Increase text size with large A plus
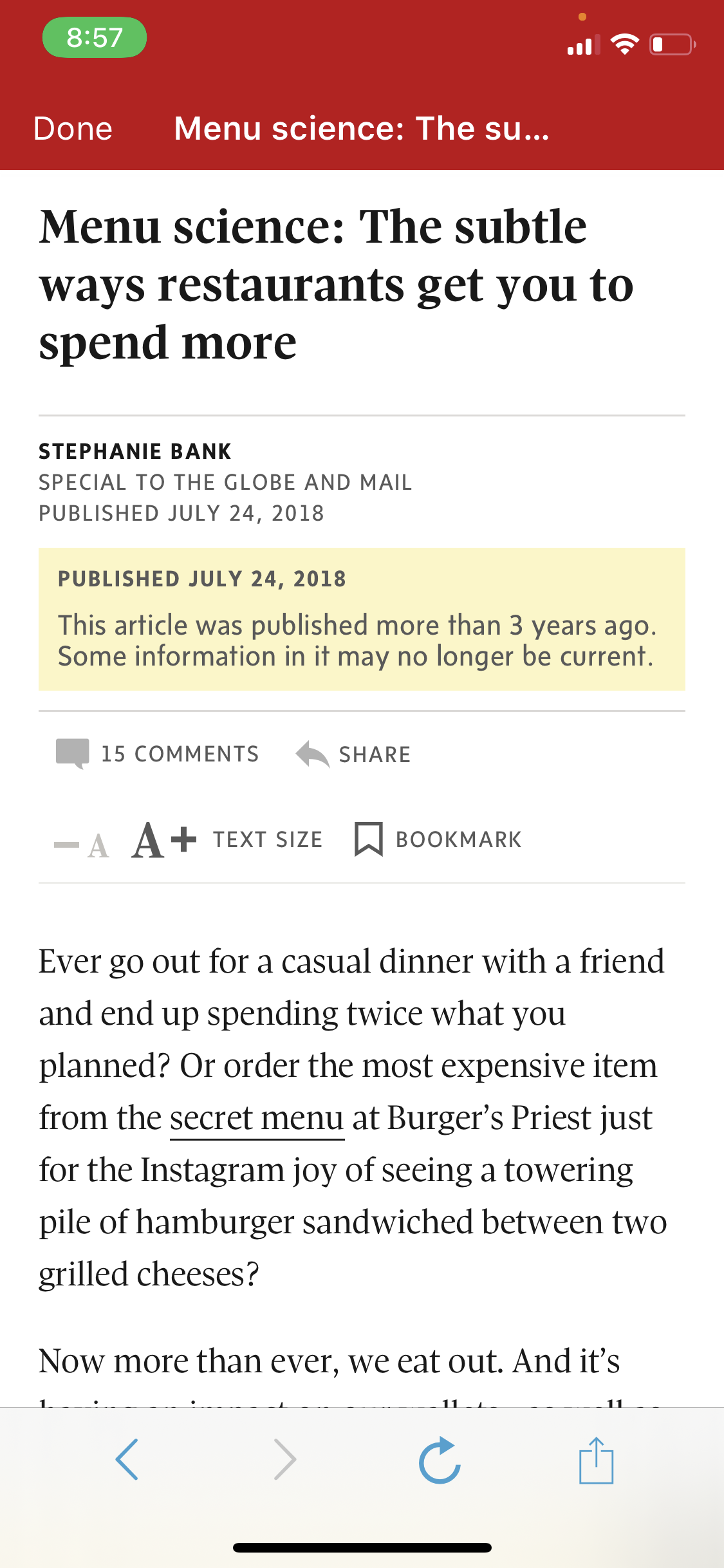 (x=164, y=839)
